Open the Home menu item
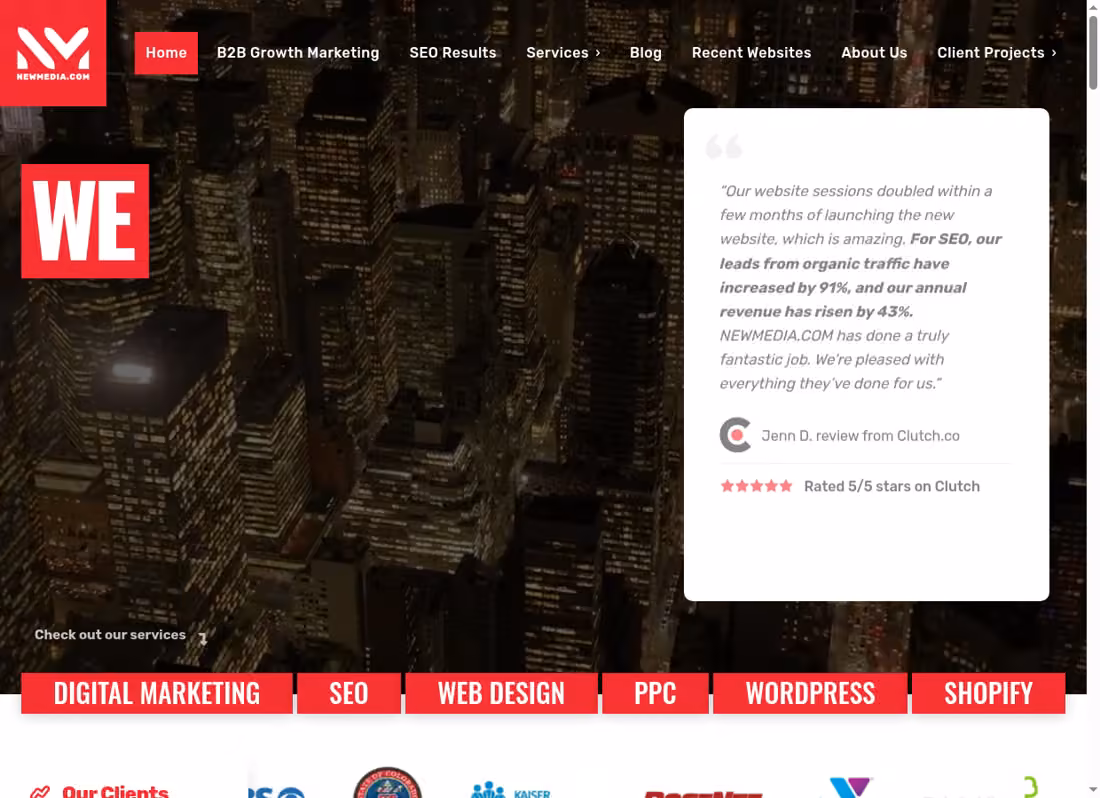1100x798 pixels. (166, 53)
